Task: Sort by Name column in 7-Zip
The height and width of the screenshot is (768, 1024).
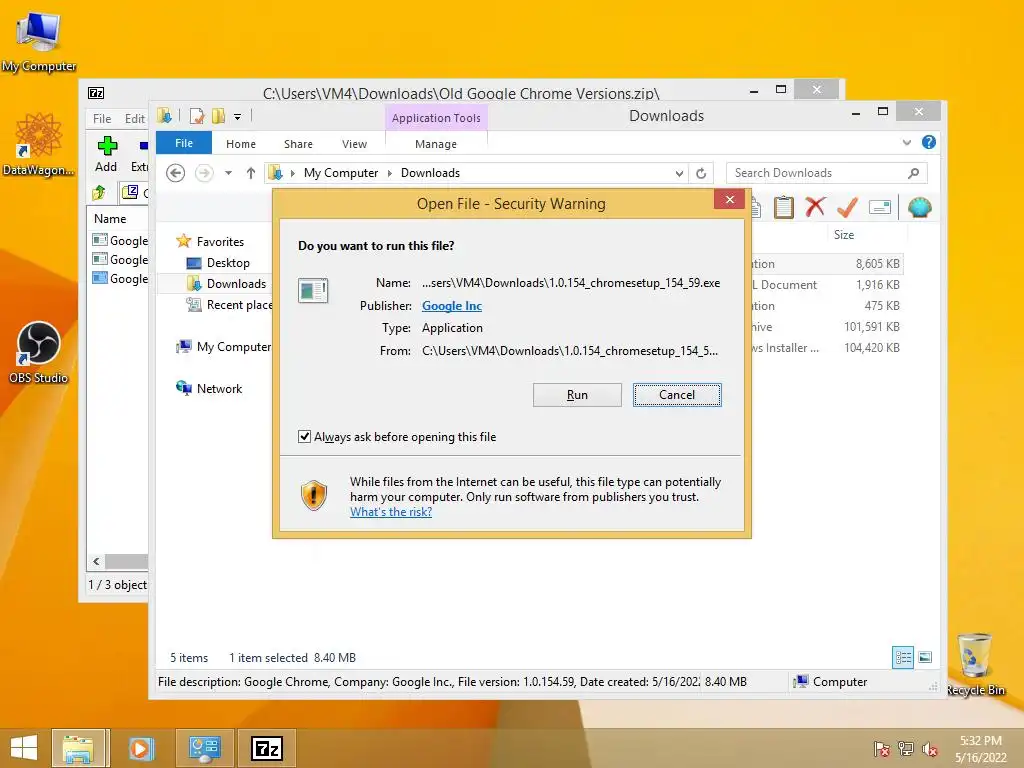Action: pos(110,219)
